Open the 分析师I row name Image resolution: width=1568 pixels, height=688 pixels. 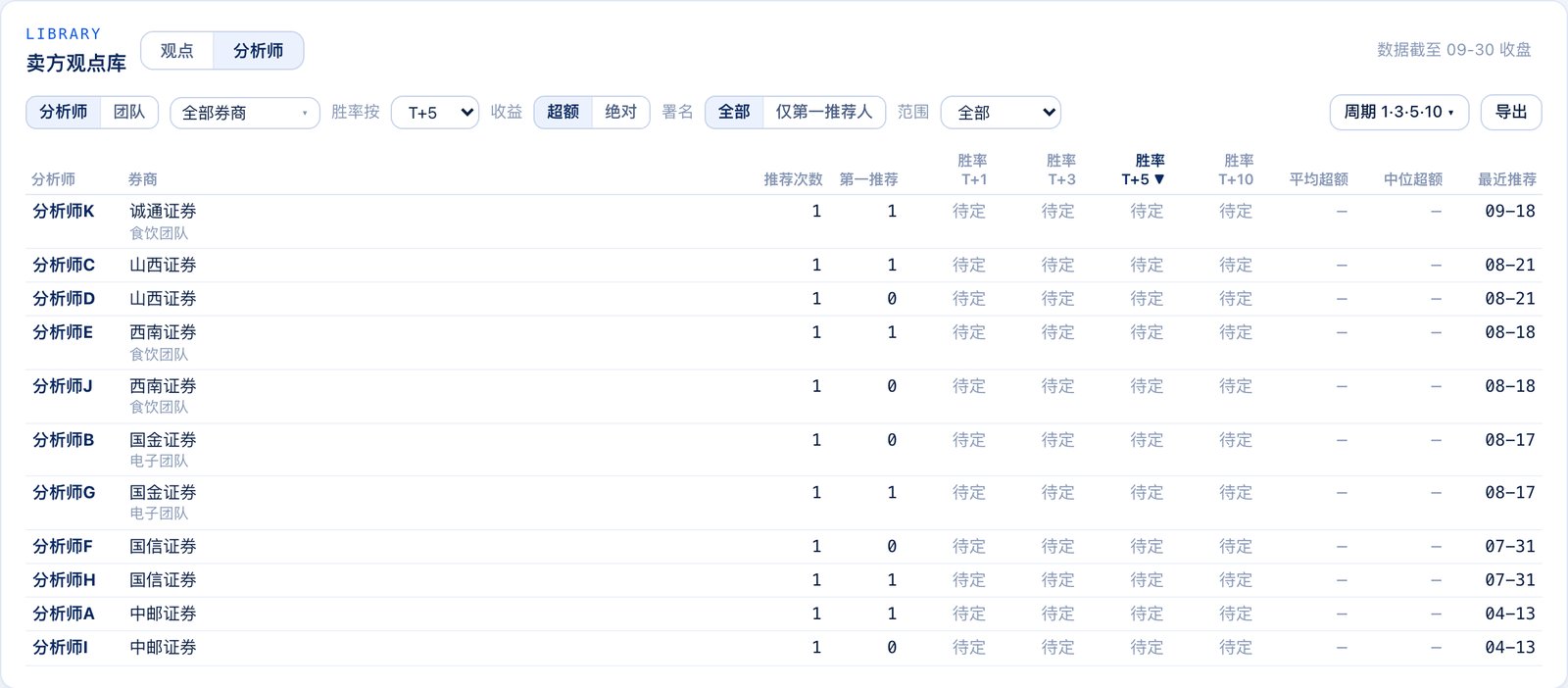click(x=60, y=647)
